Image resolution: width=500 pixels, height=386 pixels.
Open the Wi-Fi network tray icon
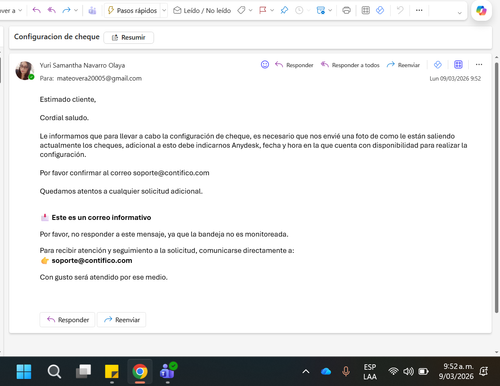[394, 371]
